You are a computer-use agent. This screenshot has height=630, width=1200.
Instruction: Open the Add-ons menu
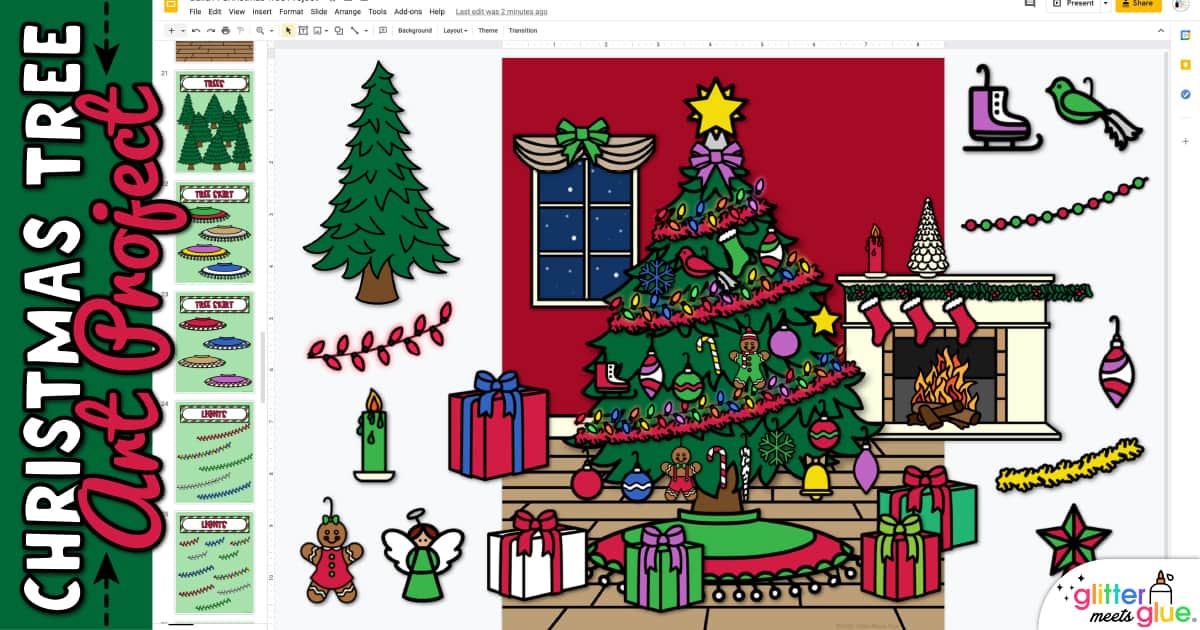tap(406, 11)
